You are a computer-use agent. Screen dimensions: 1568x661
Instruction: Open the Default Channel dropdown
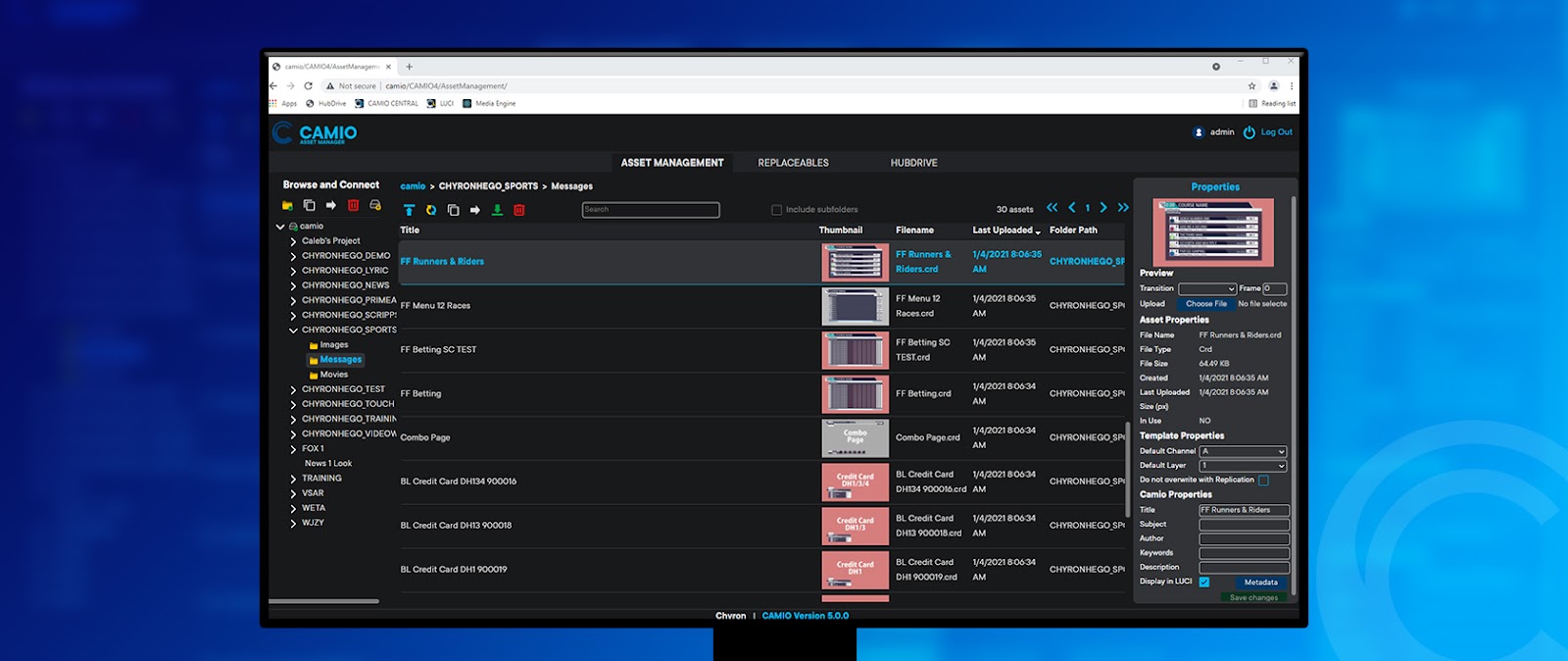click(1243, 452)
